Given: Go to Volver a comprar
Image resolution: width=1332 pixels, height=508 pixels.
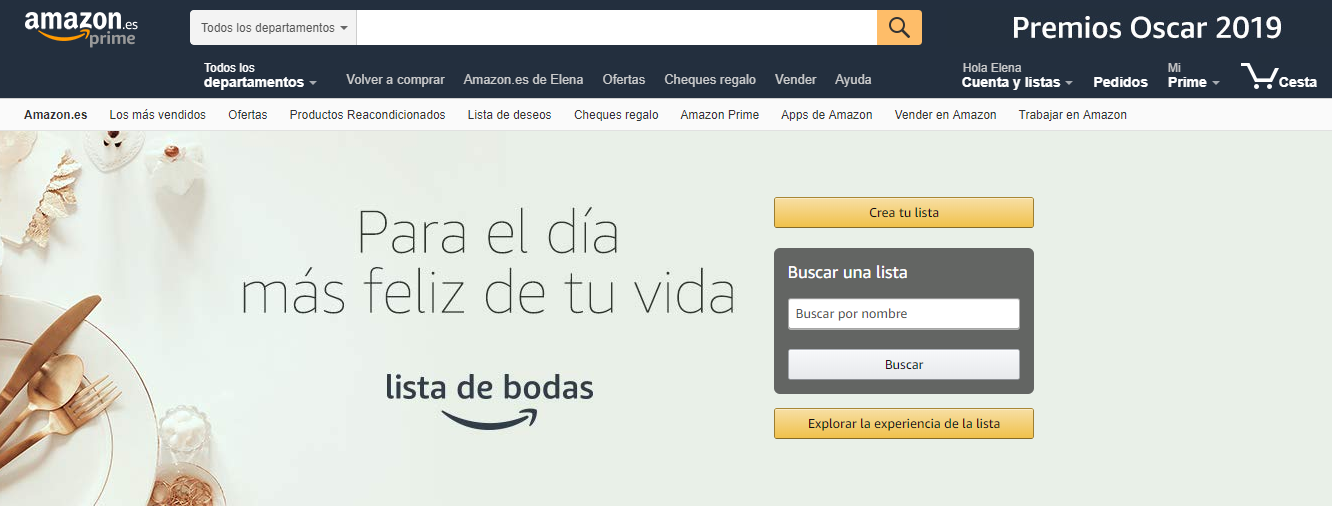Looking at the screenshot, I should 395,79.
